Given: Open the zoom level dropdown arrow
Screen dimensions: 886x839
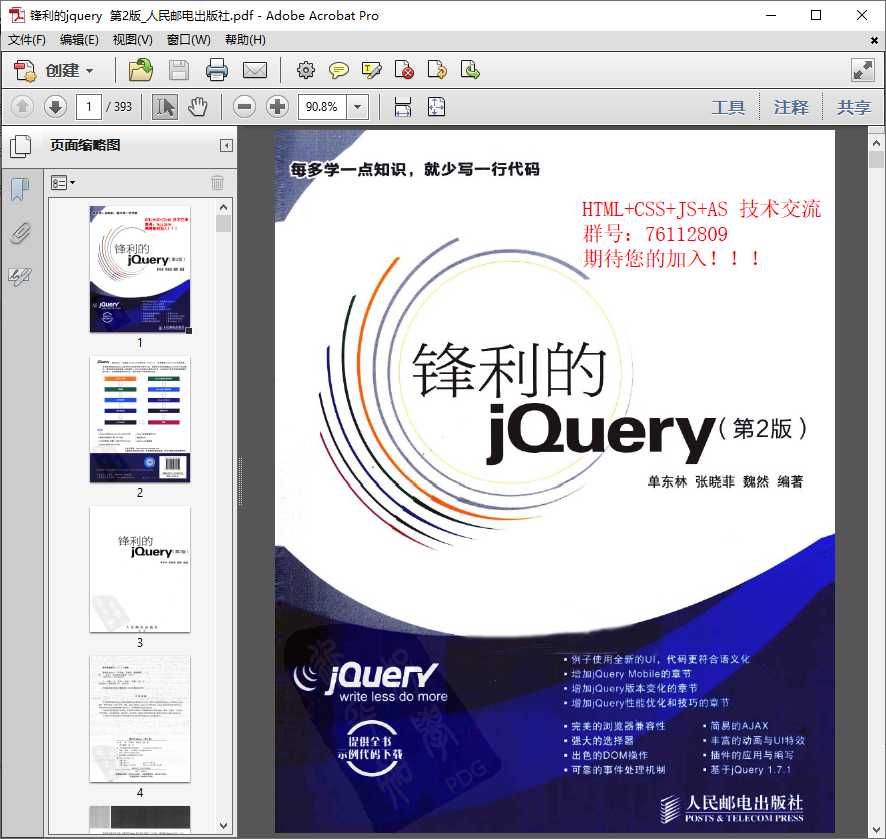Looking at the screenshot, I should [x=357, y=107].
